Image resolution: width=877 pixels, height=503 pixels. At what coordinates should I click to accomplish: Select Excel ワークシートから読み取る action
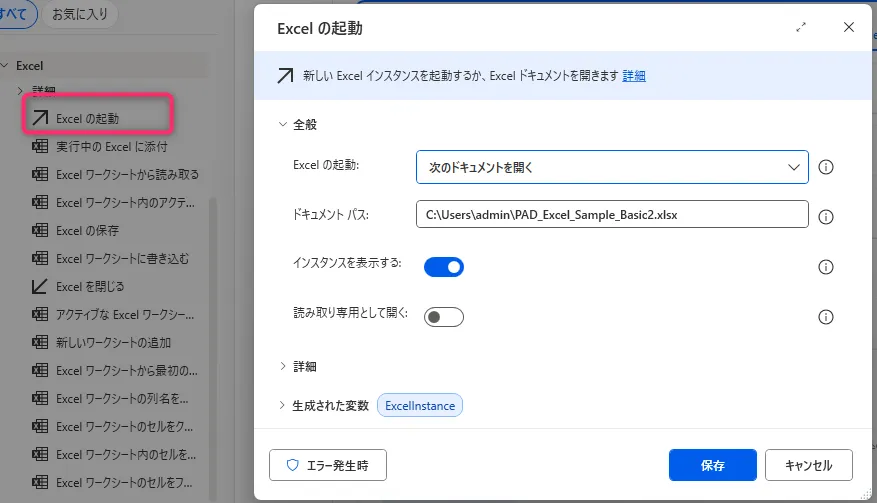127,174
